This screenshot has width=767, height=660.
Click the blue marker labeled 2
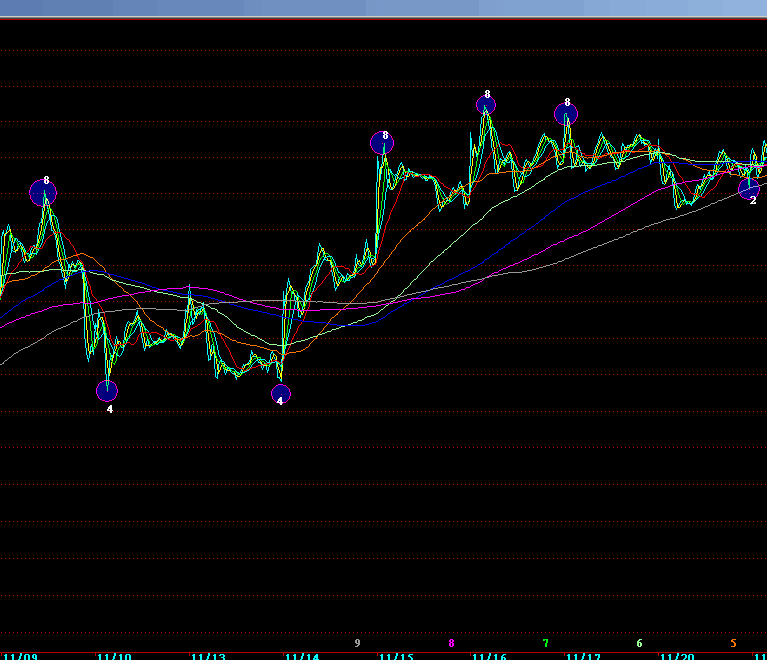pos(749,187)
